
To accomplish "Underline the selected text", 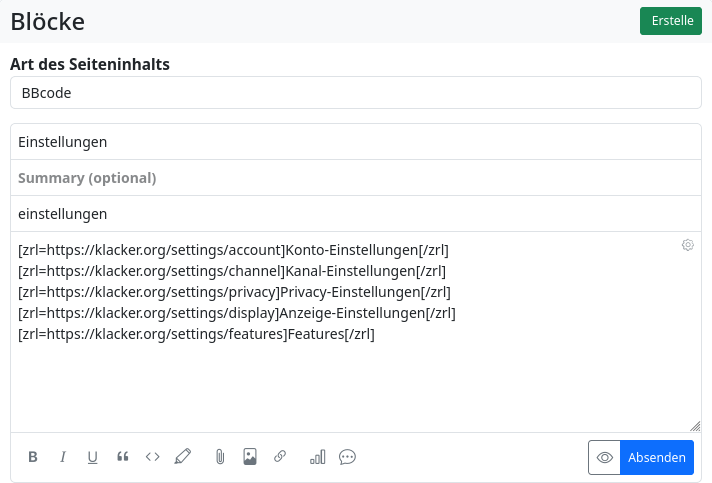I will [93, 457].
